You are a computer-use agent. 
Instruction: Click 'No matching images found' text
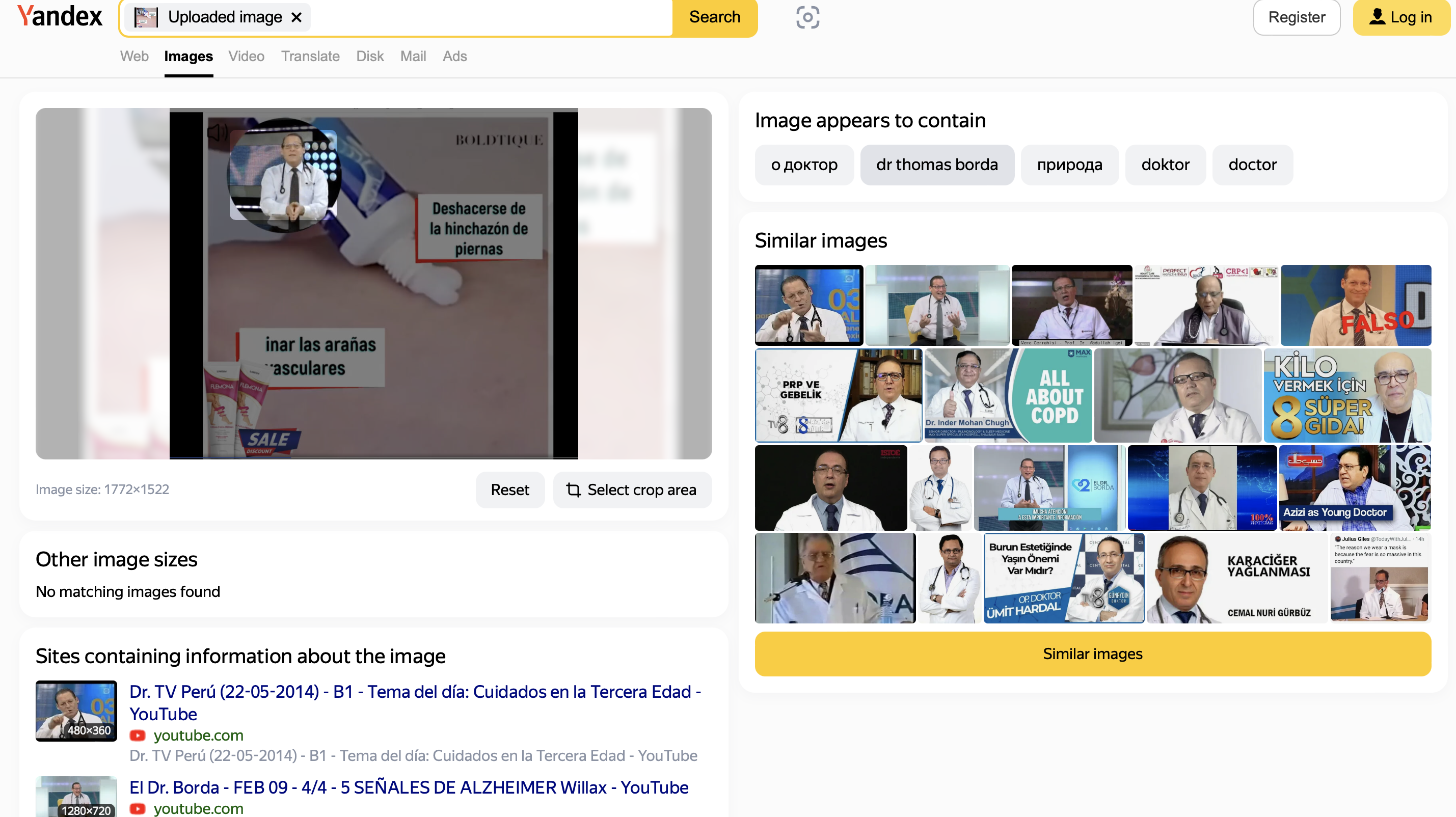(x=128, y=591)
